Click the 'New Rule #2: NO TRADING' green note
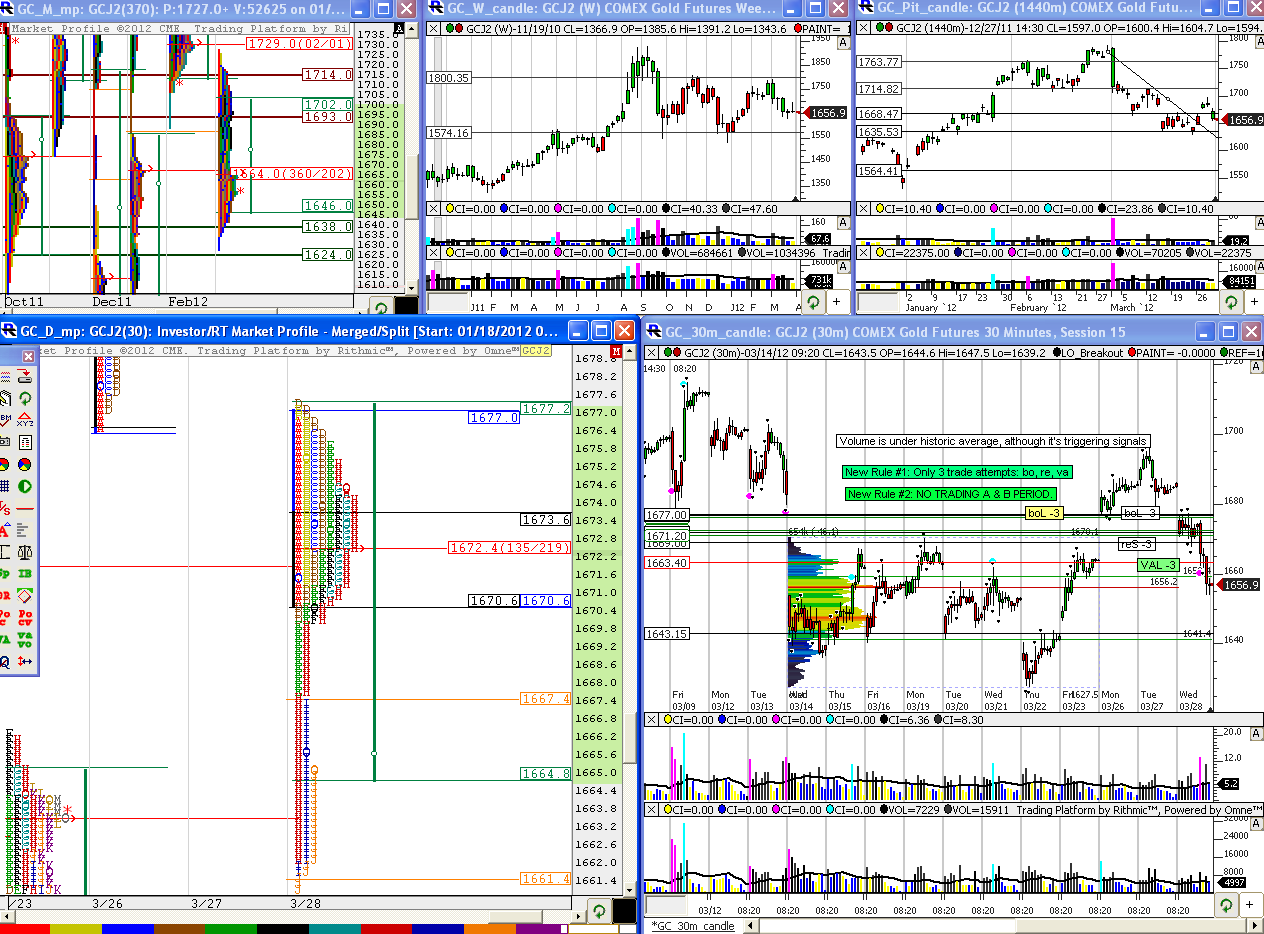 [951, 494]
